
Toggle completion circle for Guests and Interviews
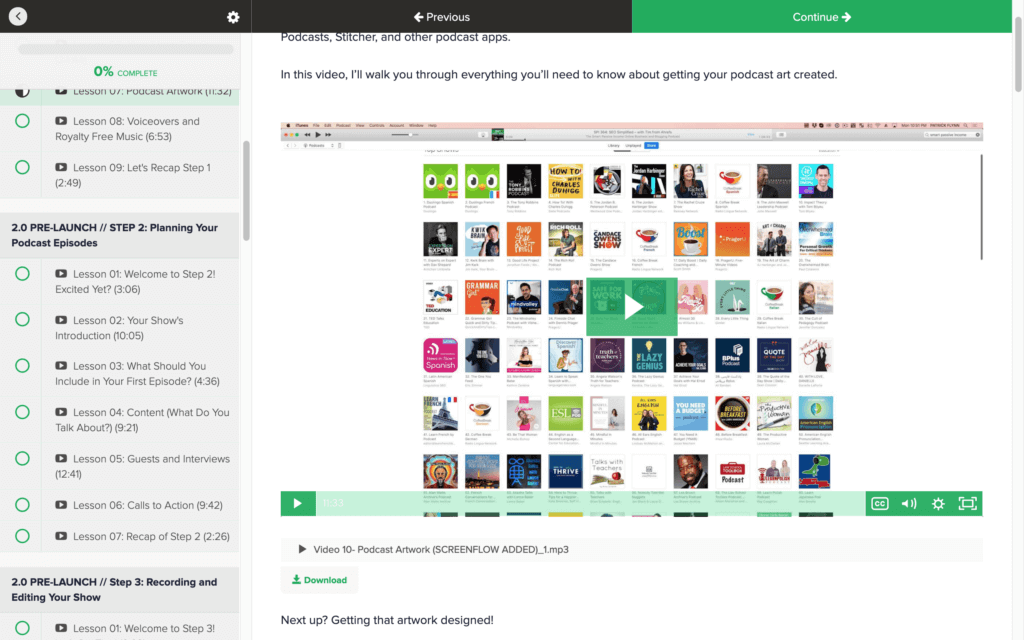point(22,458)
